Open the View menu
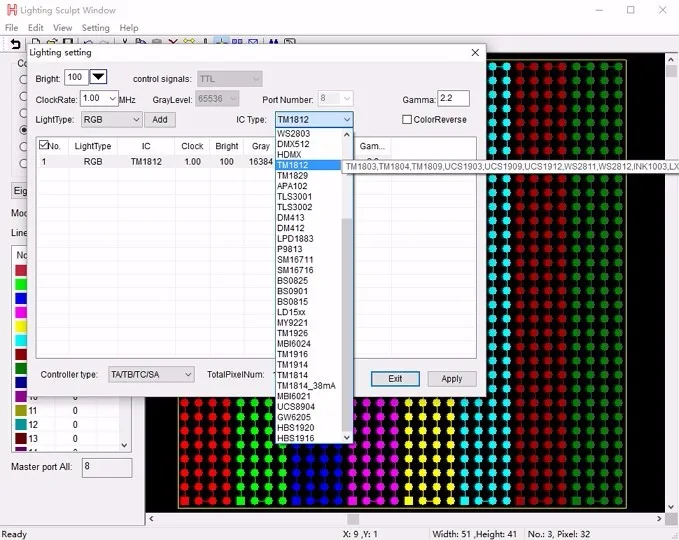 coord(62,28)
